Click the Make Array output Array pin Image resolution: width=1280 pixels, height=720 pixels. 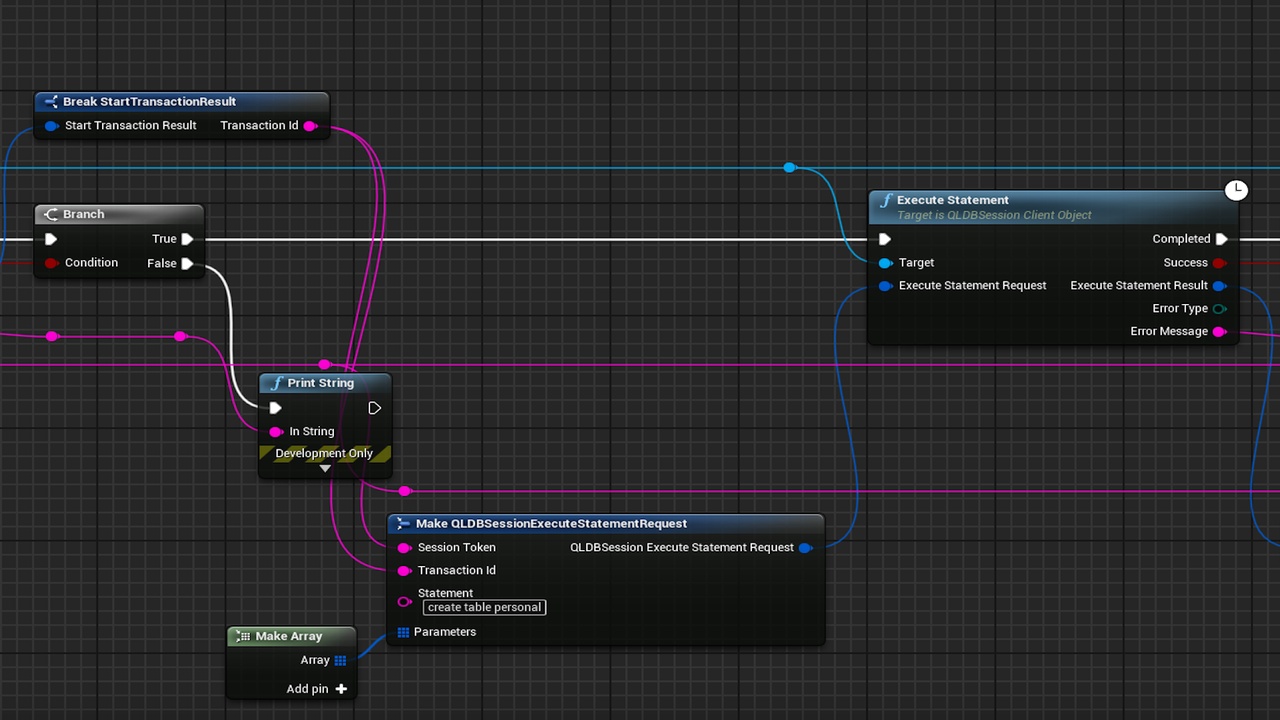(341, 661)
